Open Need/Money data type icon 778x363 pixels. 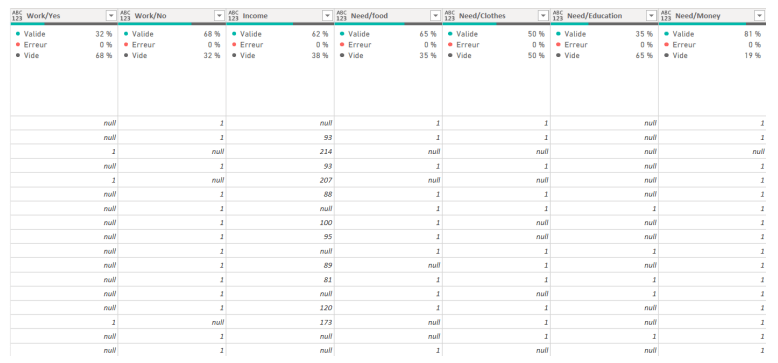665,16
